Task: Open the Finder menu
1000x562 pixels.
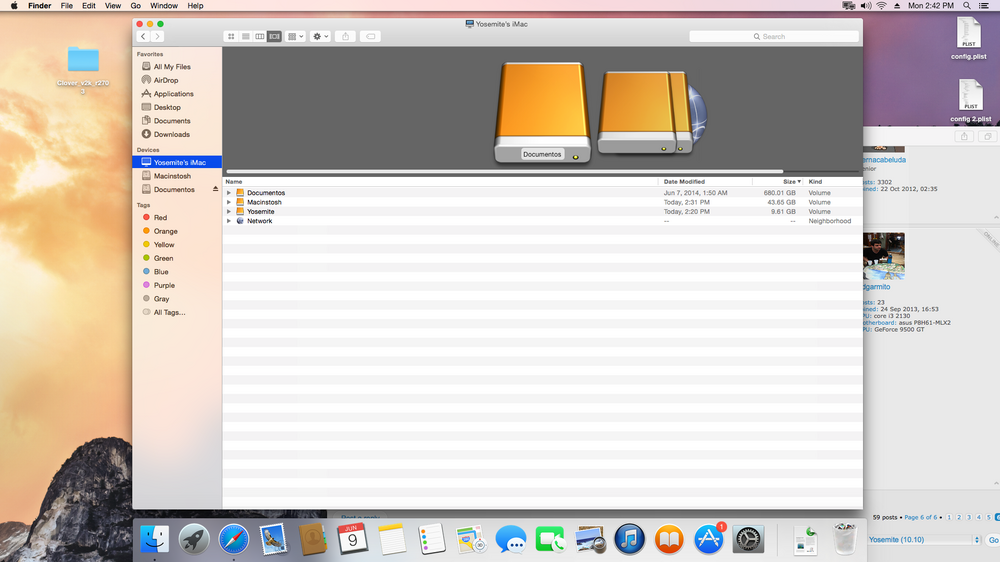Action: [x=40, y=6]
